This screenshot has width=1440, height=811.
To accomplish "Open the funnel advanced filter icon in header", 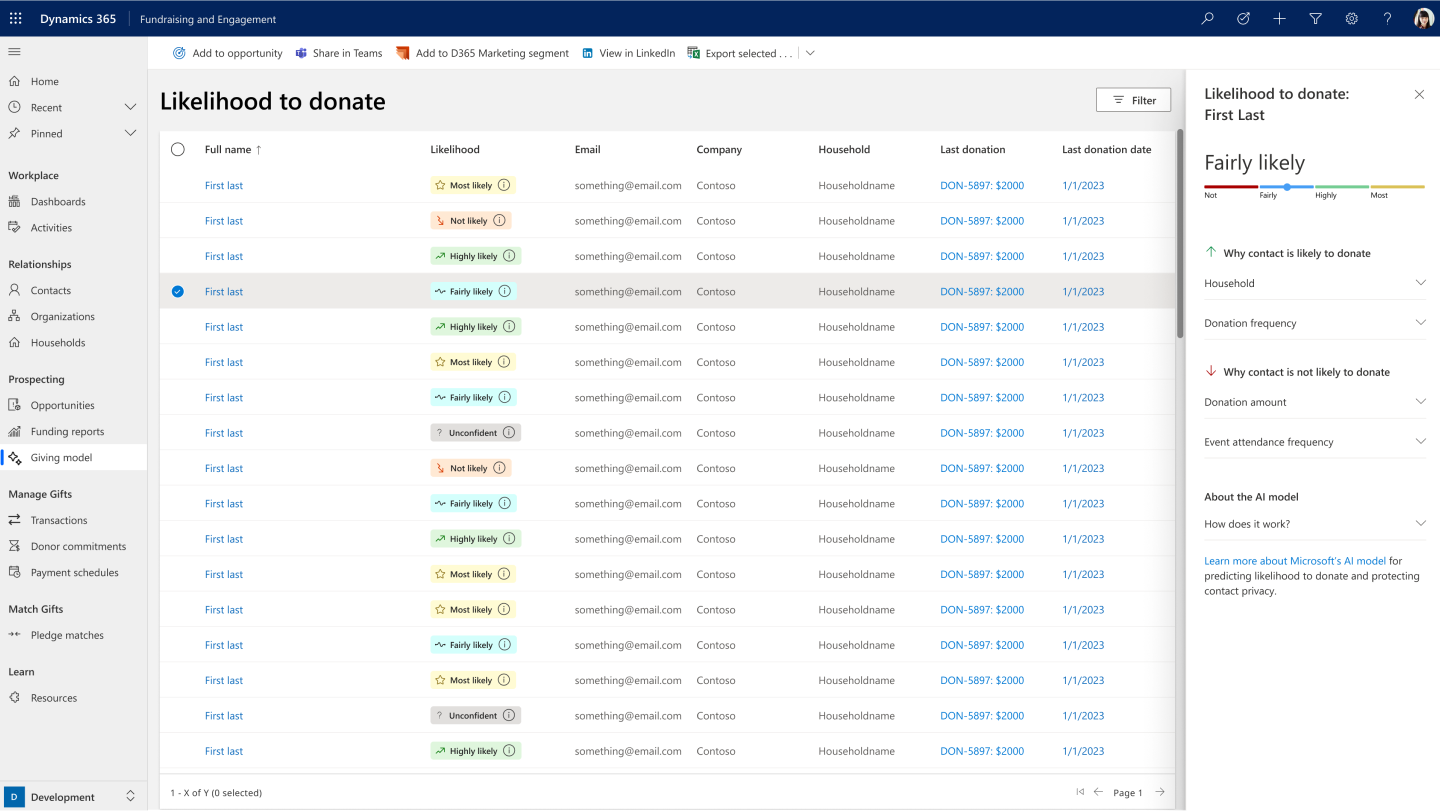I will [1315, 18].
